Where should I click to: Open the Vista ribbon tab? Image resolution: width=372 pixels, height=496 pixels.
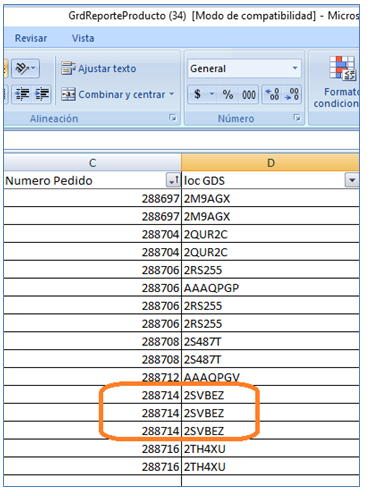pos(83,38)
